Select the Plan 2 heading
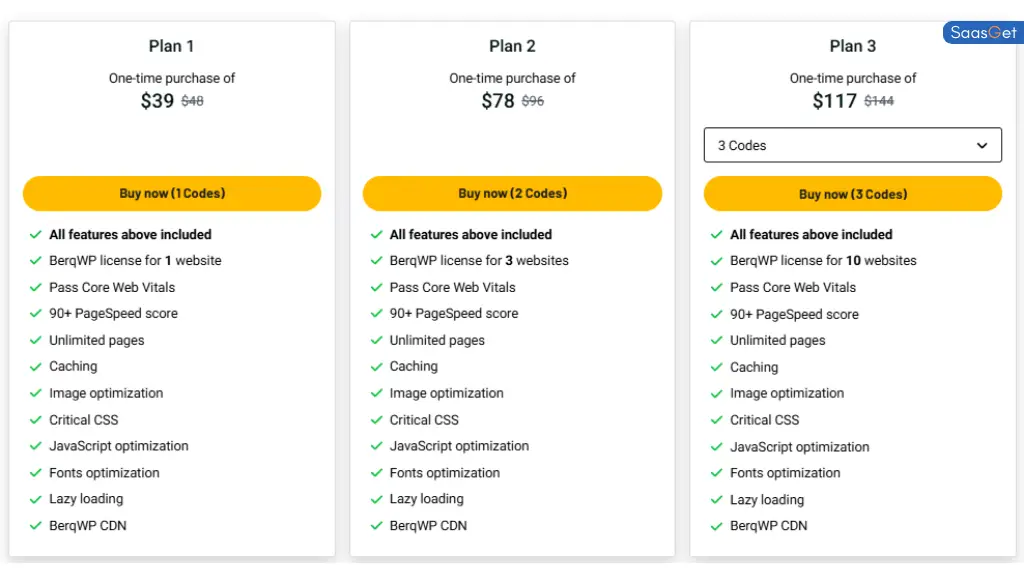Screen dimensions: 1024x576 [x=512, y=46]
